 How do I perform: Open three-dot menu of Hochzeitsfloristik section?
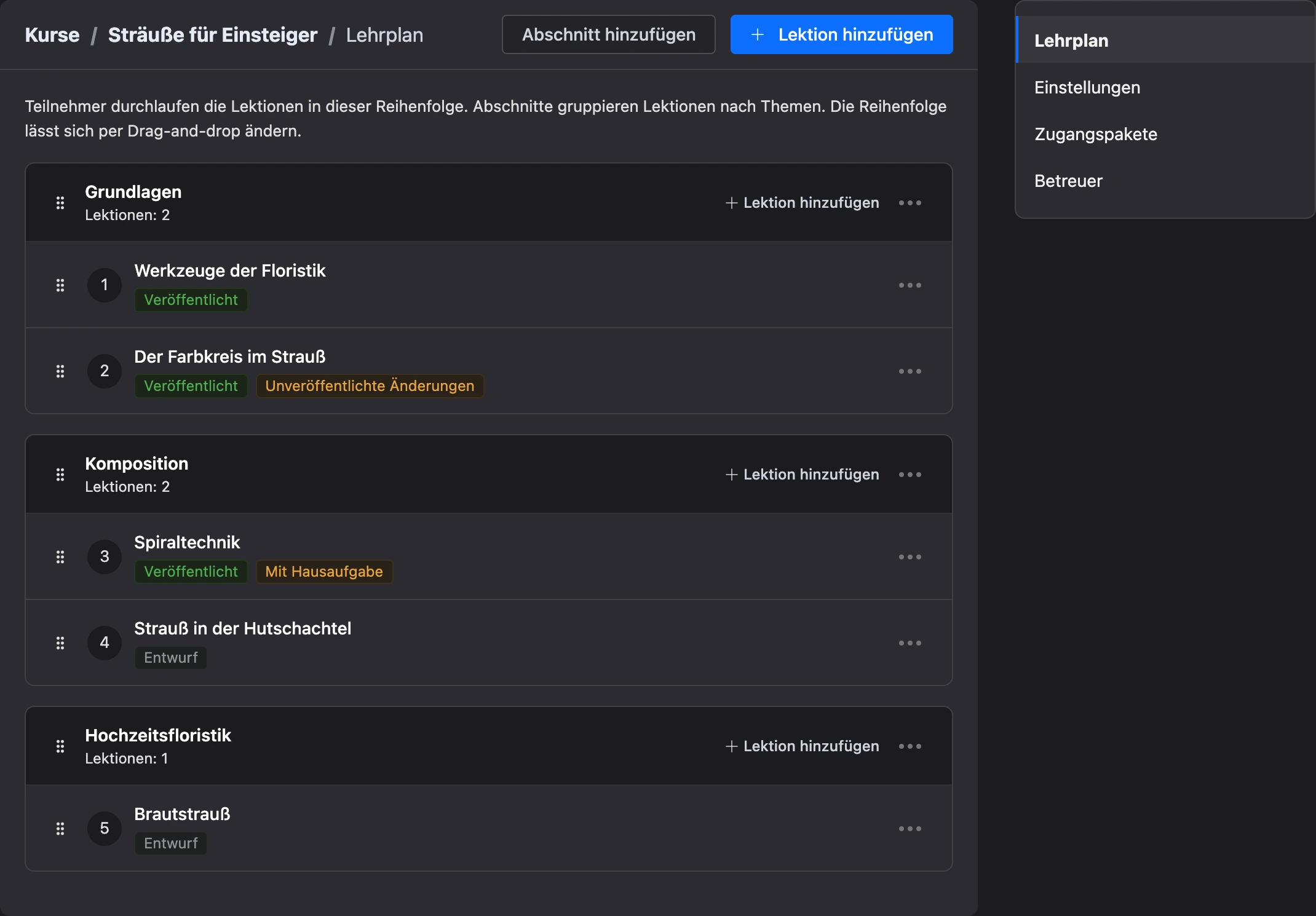[x=910, y=746]
